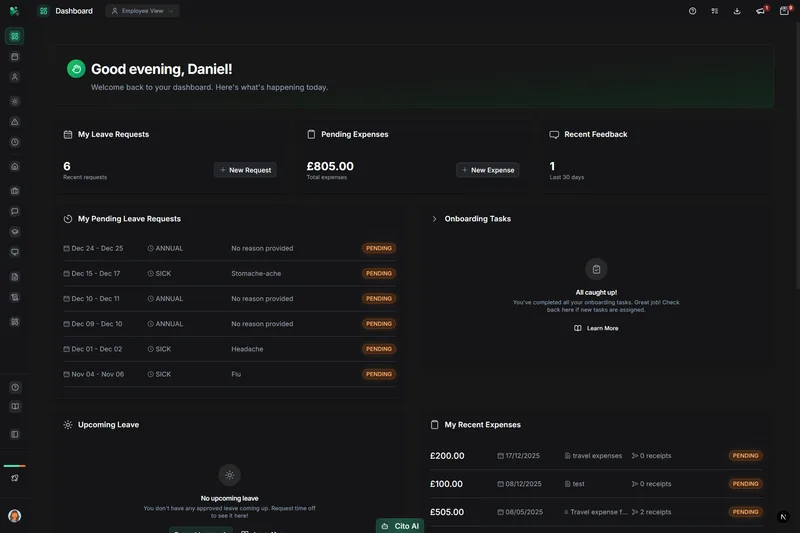Open the calendar icon in left sidebar
This screenshot has width=800, height=533.
click(x=15, y=57)
